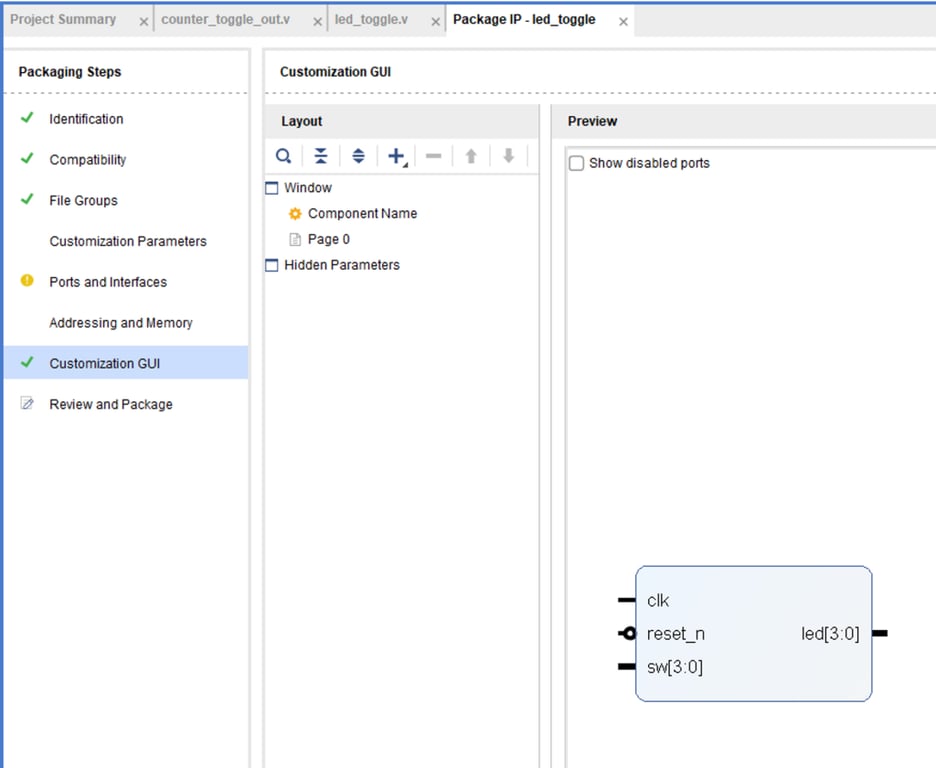Collapse all items in Layout toolbar
Viewport: 936px width, 768px height.
[321, 156]
